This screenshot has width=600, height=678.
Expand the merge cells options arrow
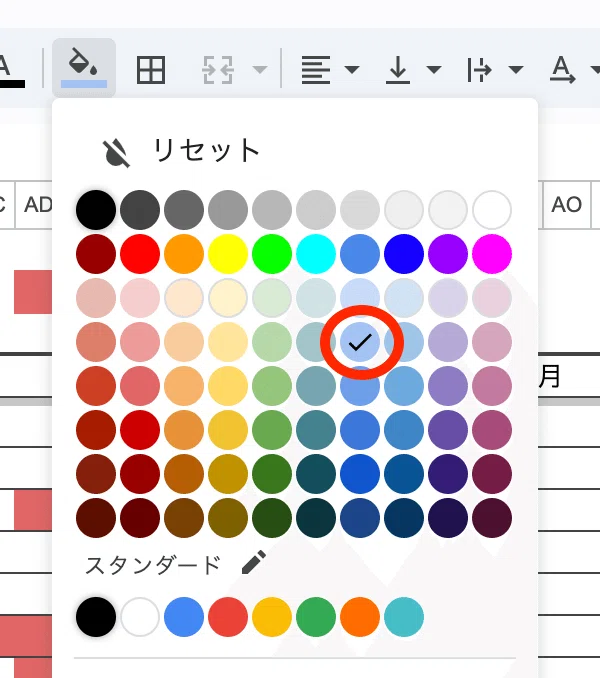click(x=259, y=70)
